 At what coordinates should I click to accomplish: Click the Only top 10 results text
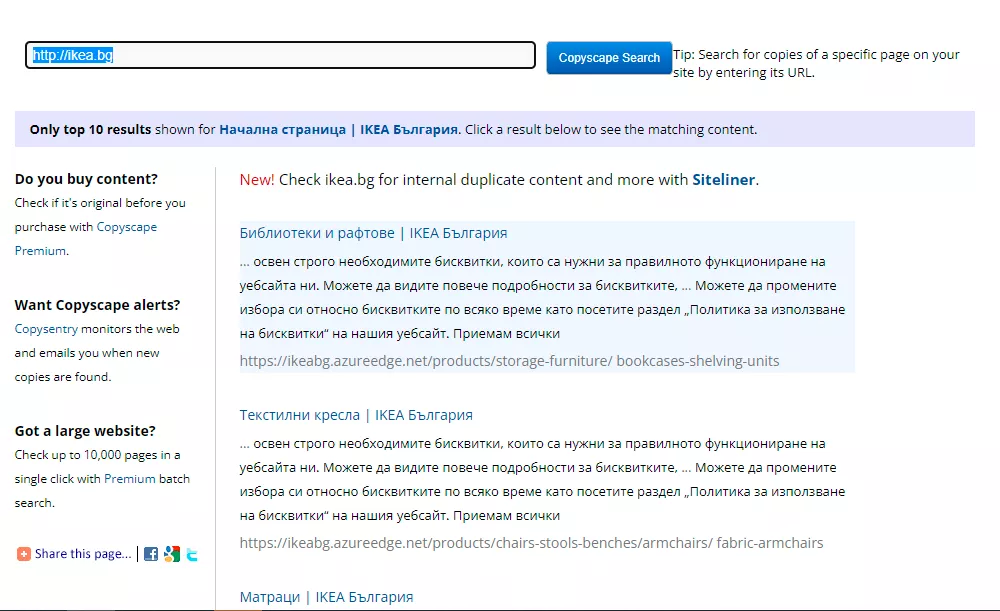[90, 129]
